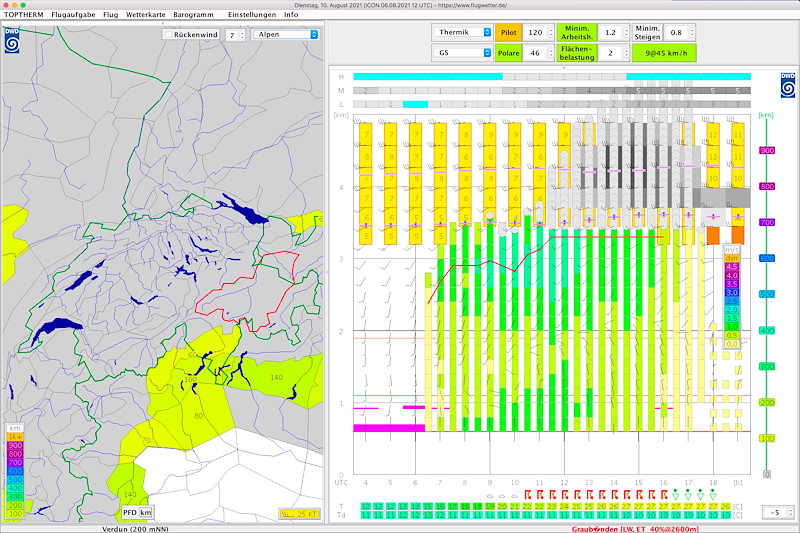Click hour 12 label on UTC axis

pyautogui.click(x=564, y=483)
